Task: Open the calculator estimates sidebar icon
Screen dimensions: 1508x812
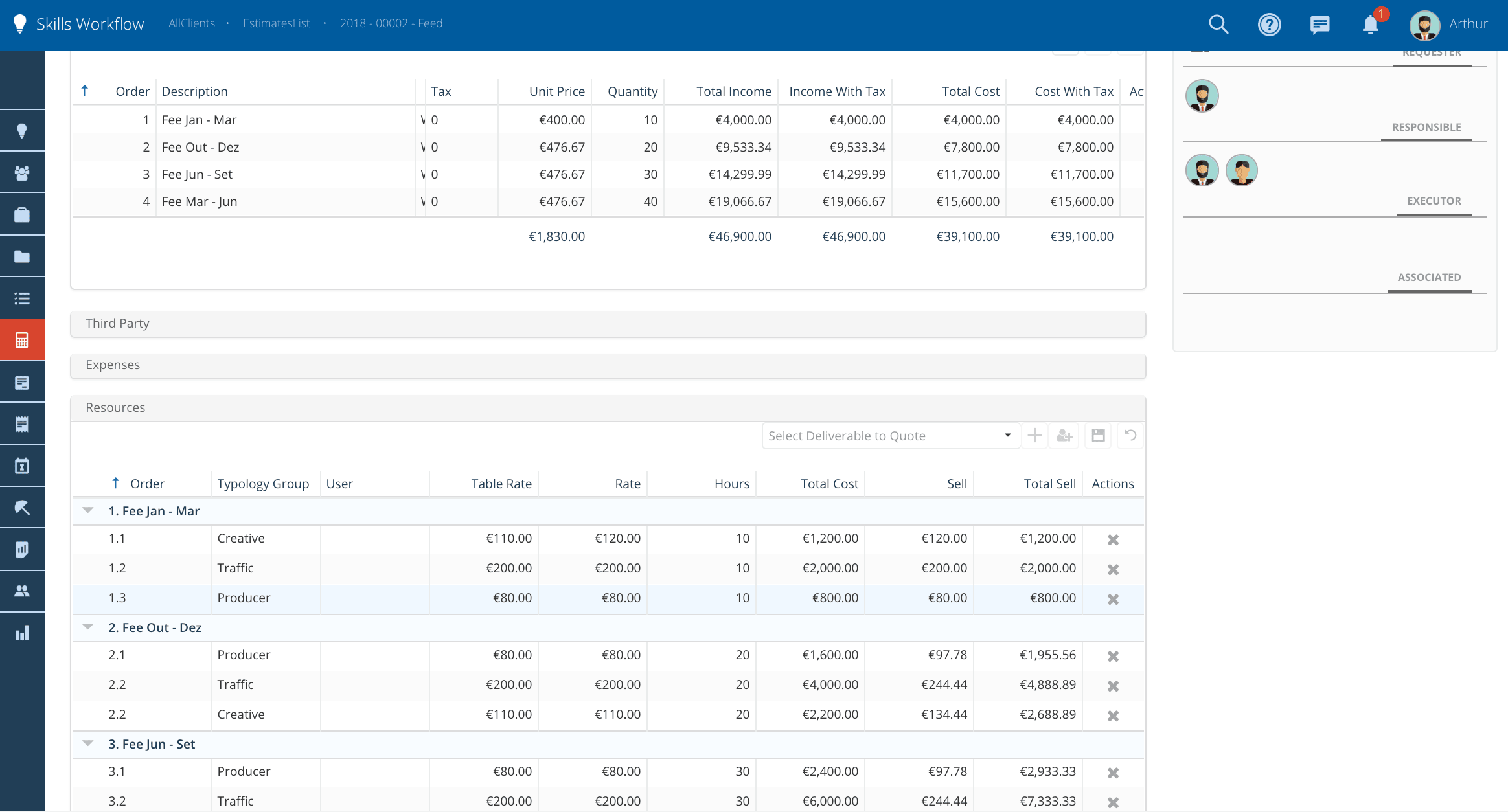Action: pos(22,340)
